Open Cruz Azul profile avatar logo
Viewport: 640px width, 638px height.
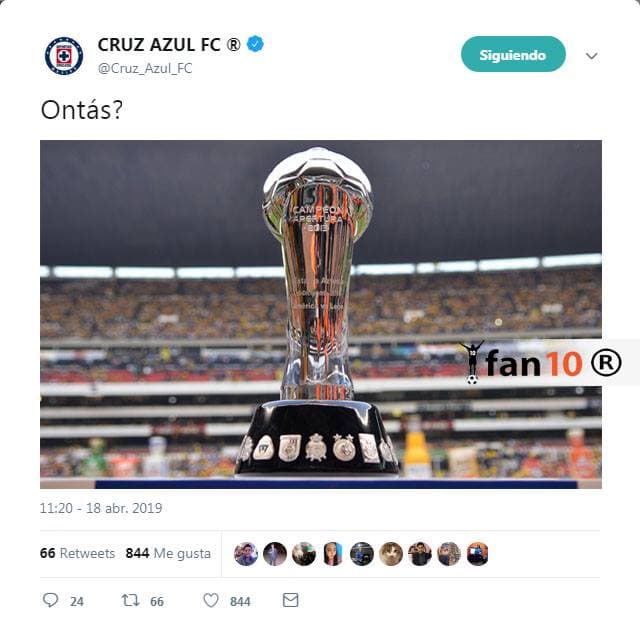click(64, 56)
